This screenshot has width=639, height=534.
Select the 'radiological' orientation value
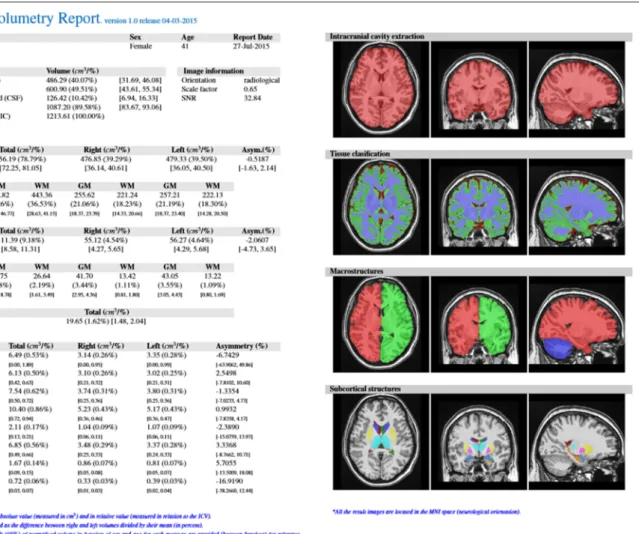coord(262,80)
